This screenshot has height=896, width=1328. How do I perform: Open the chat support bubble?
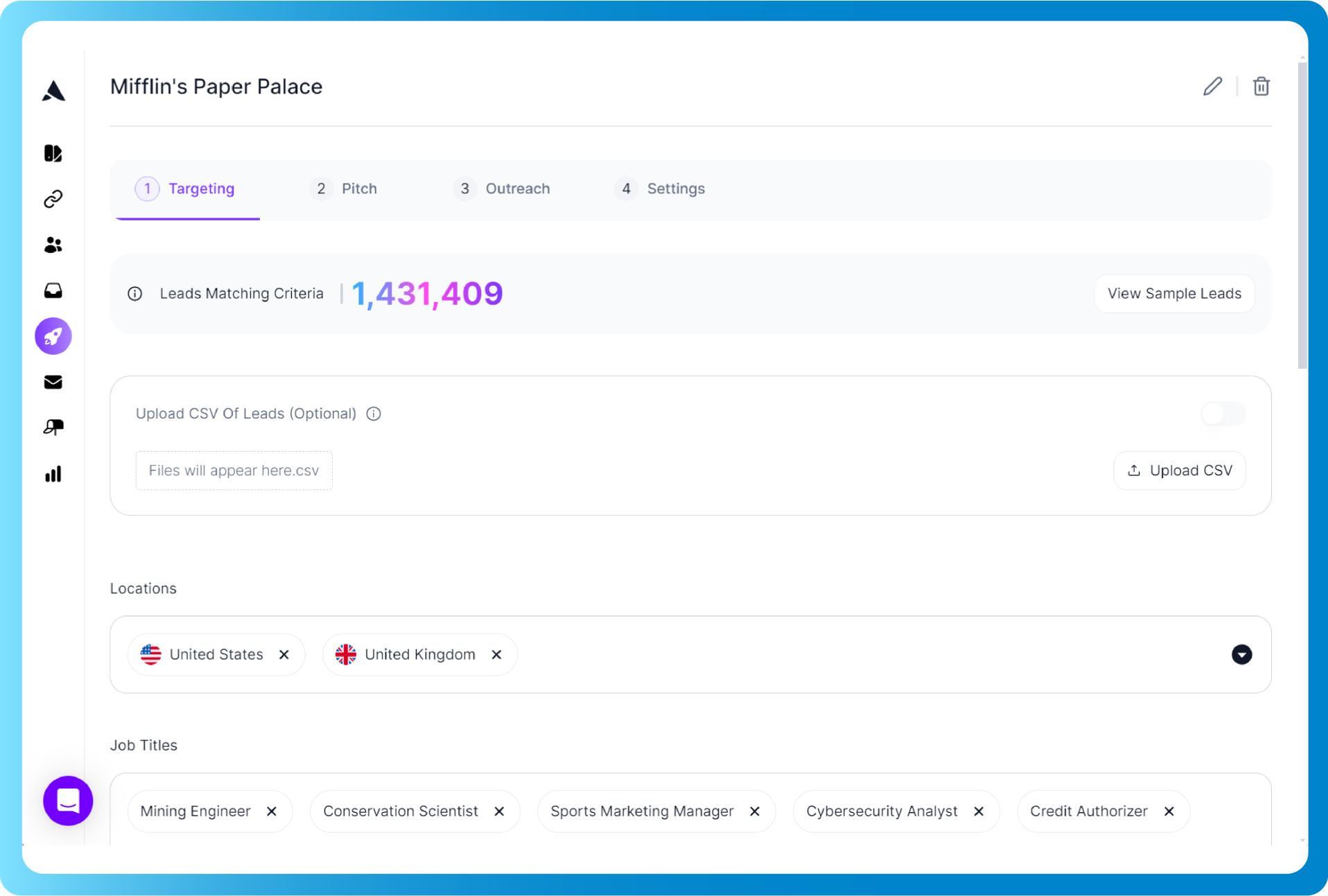(68, 800)
